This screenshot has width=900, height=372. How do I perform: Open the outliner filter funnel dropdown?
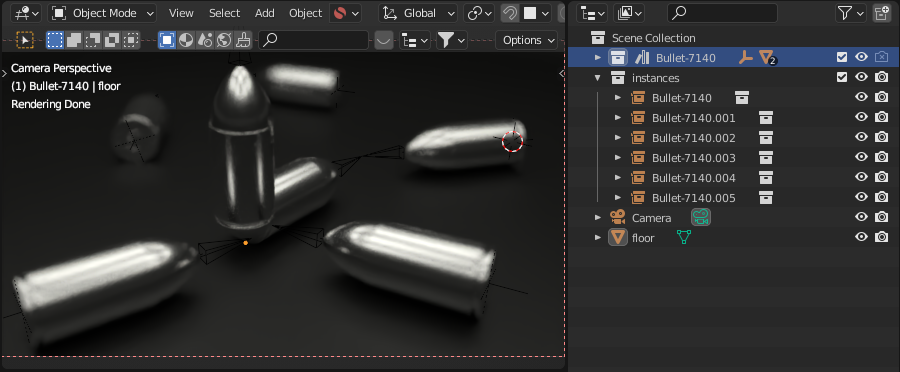(x=851, y=13)
